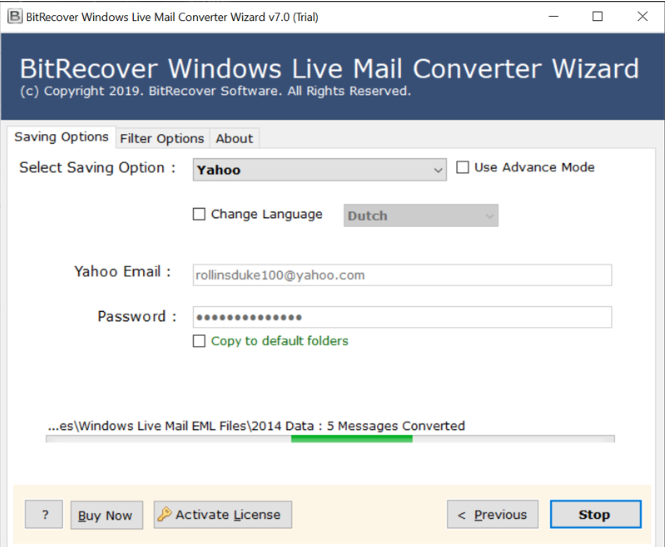Focus the Password input field
Viewport: 666px width, 547px height.
401,317
